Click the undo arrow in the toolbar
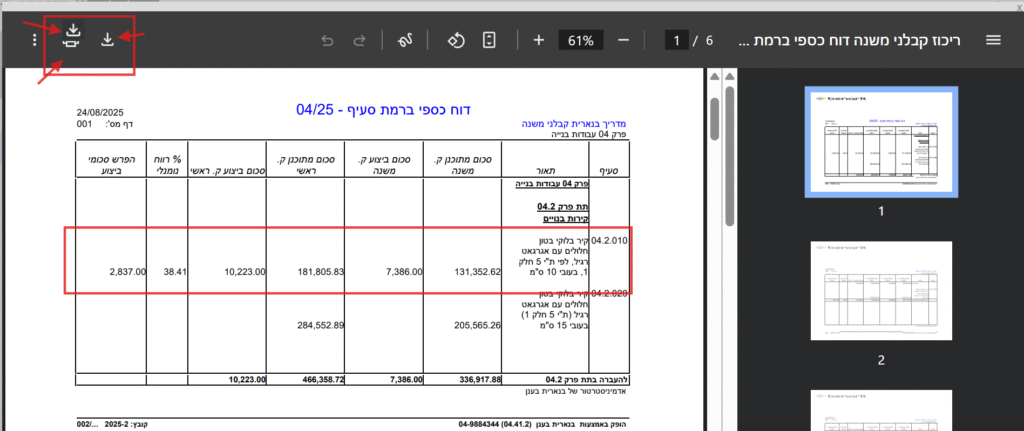Viewport: 1024px width, 431px height. (x=327, y=41)
